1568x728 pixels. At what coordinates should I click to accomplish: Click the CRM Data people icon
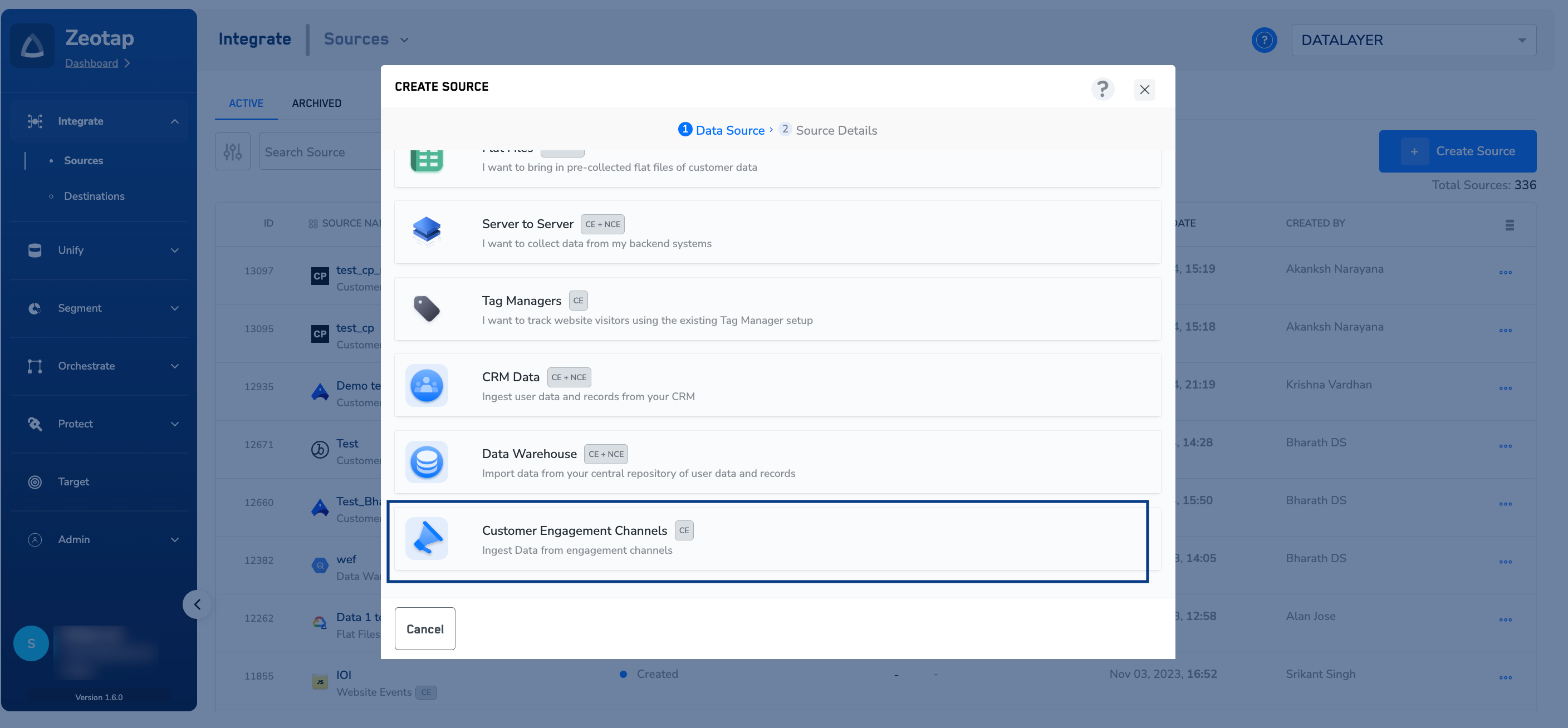point(426,385)
